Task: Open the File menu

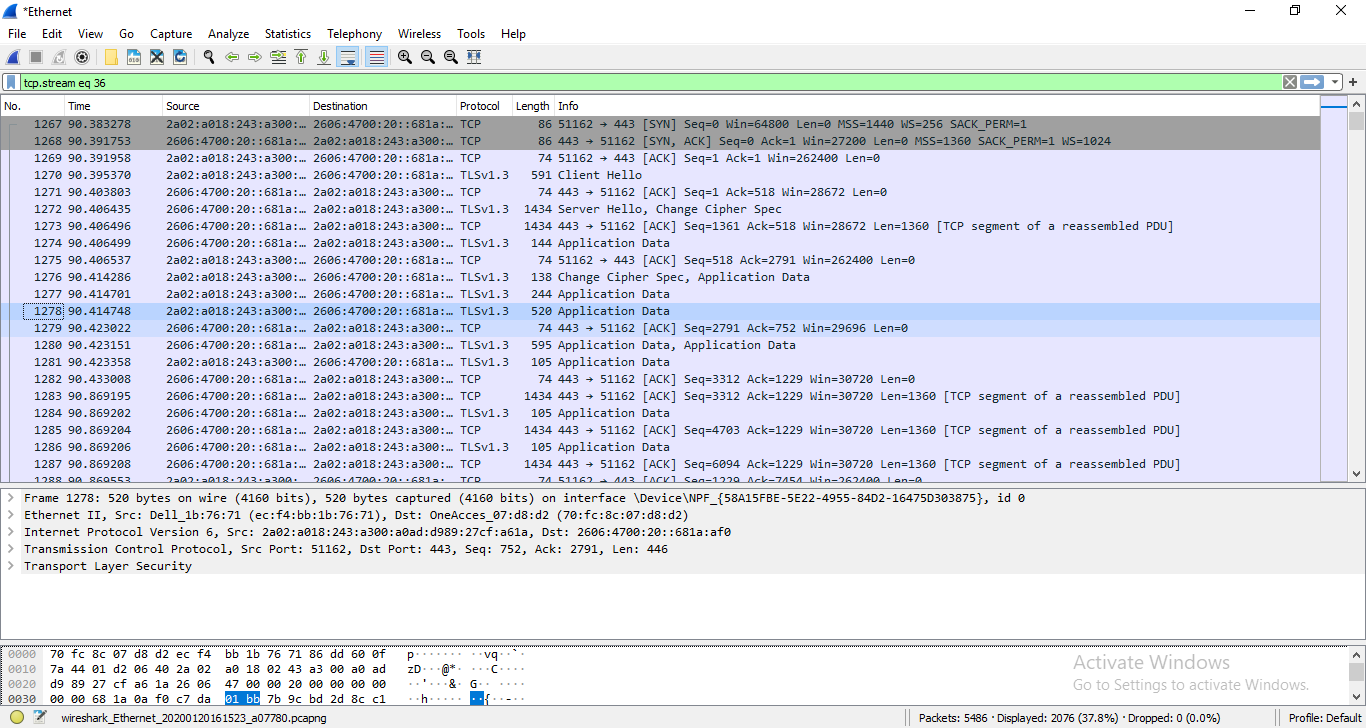Action: tap(17, 33)
